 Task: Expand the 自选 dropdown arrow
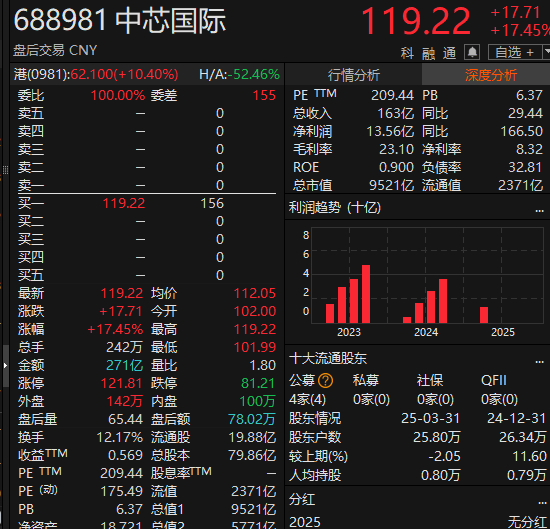pos(546,52)
